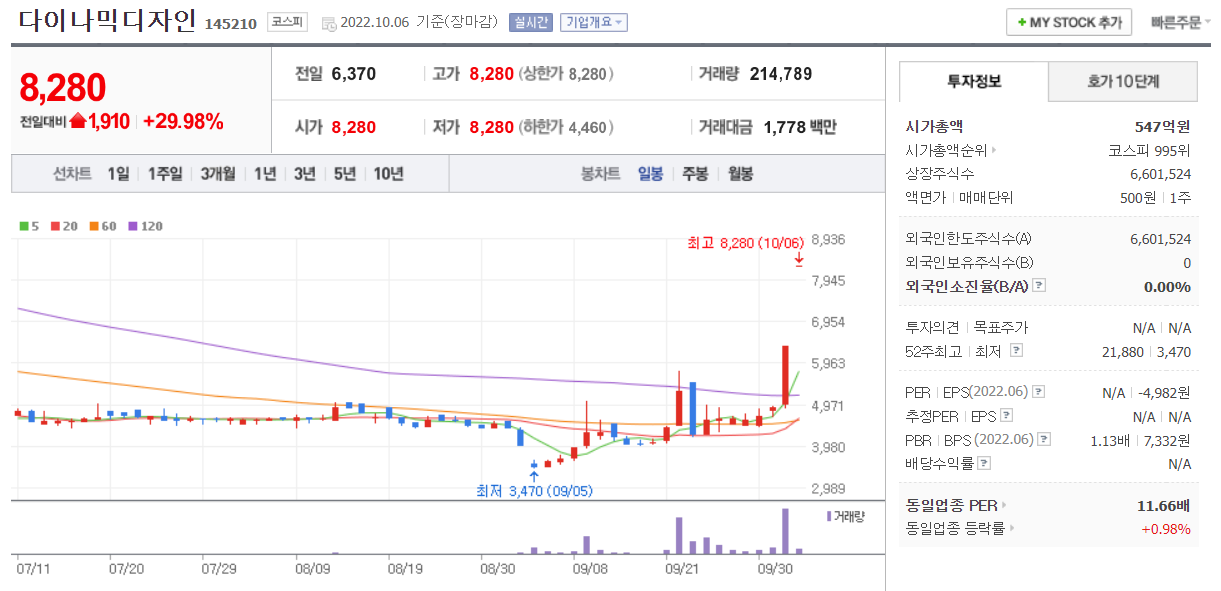This screenshot has width=1221, height=591.
Task: Click the blue up arrow marking 최저 price
Action: (534, 475)
